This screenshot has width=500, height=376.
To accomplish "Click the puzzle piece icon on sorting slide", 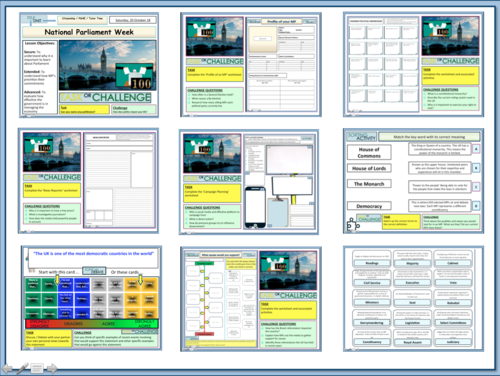I will click(x=352, y=224).
